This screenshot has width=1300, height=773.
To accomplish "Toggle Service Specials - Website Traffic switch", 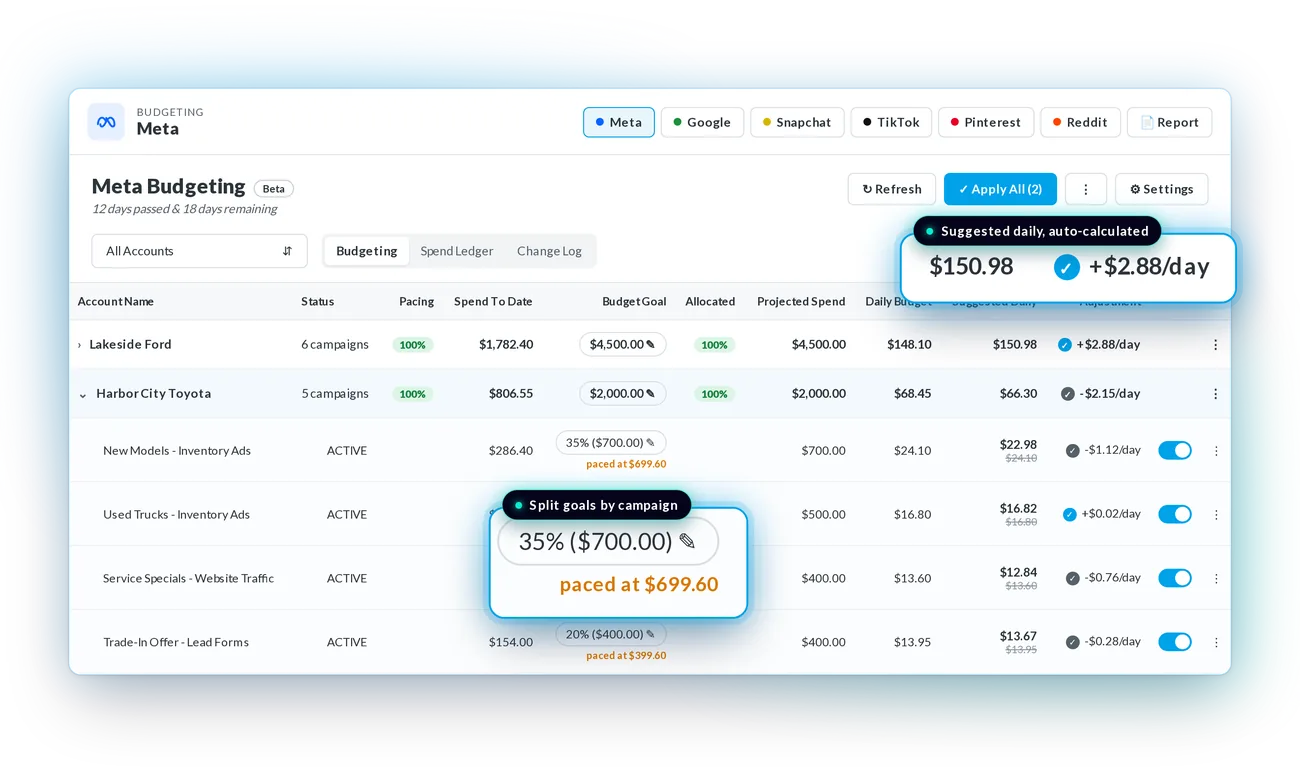I will (x=1175, y=579).
